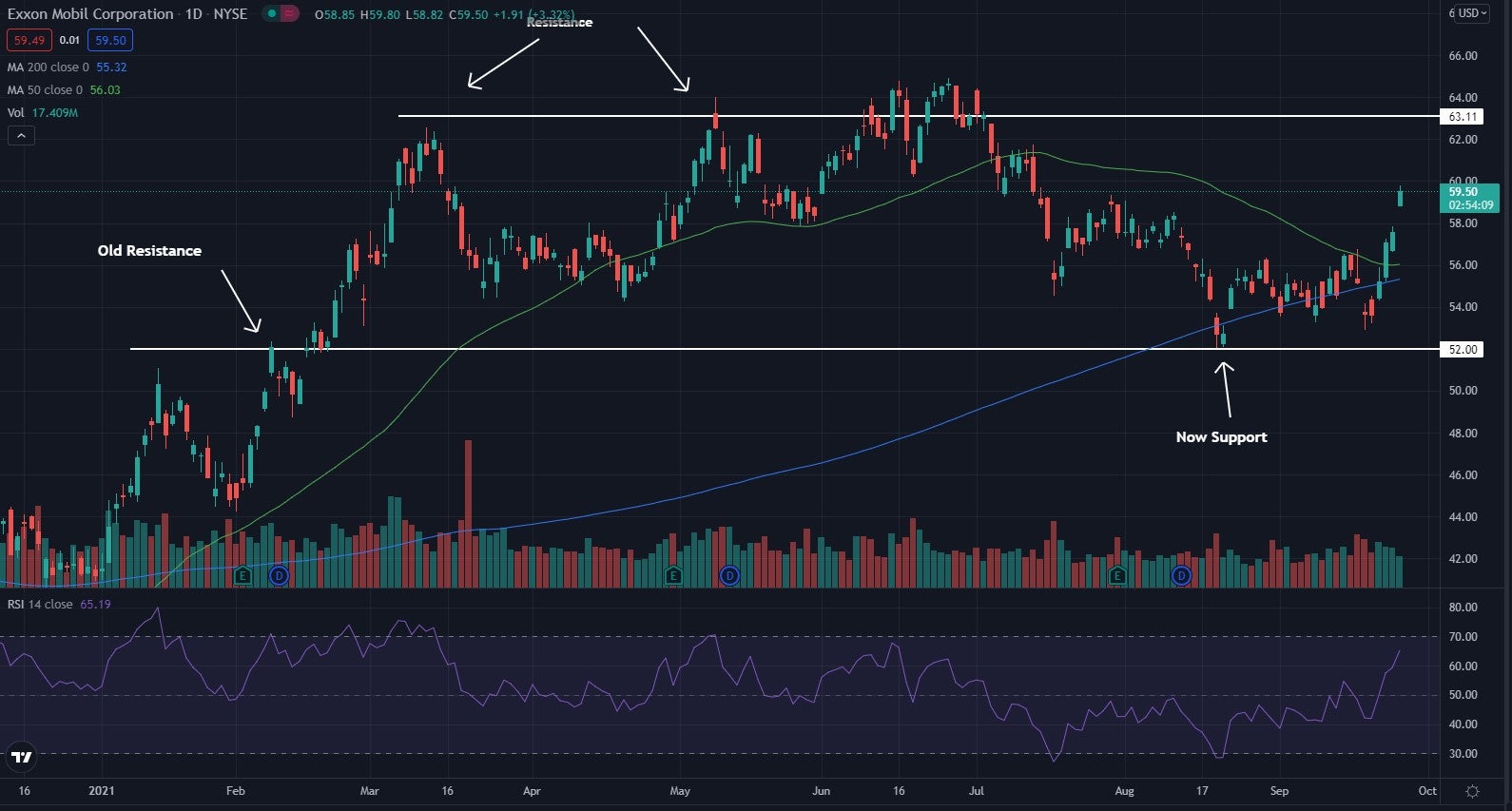The height and width of the screenshot is (811, 1512).
Task: Click the Oct label on time axis
Action: tap(1427, 791)
